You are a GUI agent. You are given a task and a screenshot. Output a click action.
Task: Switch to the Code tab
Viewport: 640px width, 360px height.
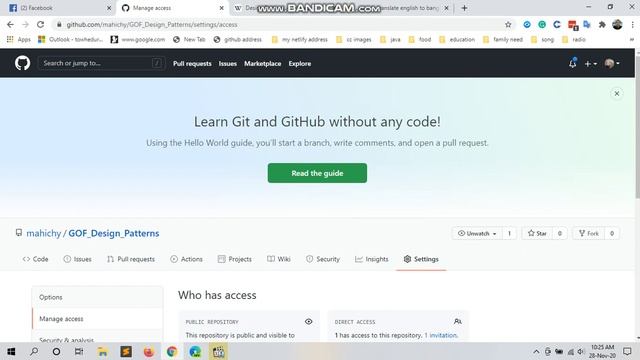click(x=36, y=259)
